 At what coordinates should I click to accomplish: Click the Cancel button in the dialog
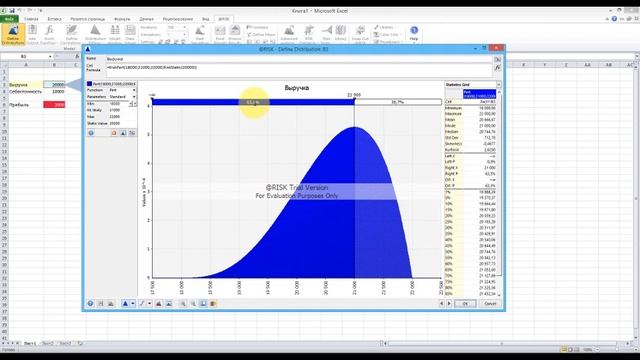(x=490, y=303)
